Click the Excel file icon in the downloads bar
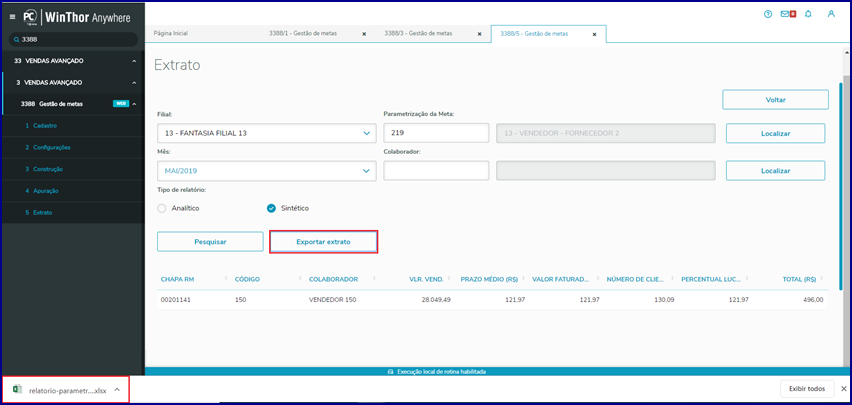 point(17,390)
